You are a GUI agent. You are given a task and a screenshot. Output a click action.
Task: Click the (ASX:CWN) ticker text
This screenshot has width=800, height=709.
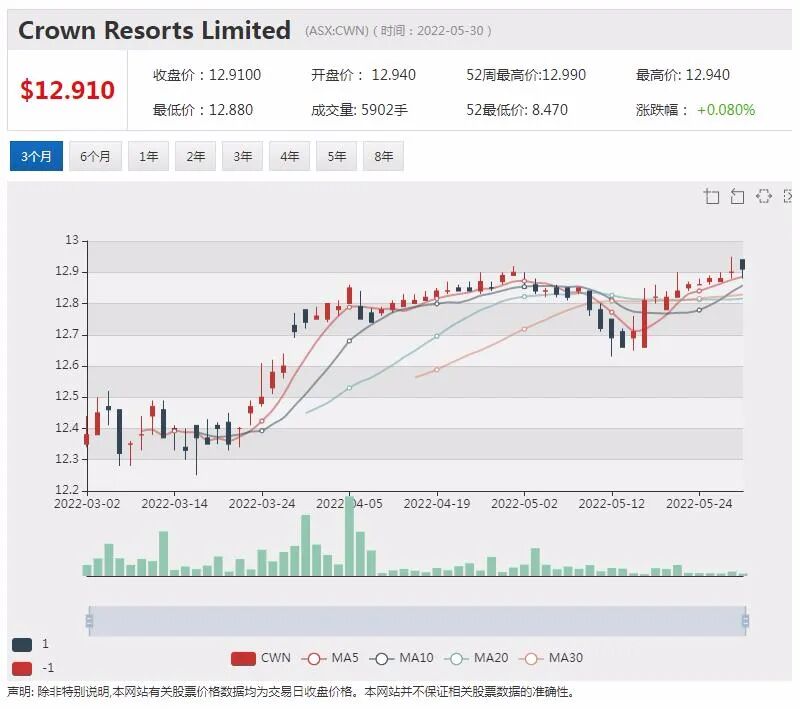pos(337,31)
